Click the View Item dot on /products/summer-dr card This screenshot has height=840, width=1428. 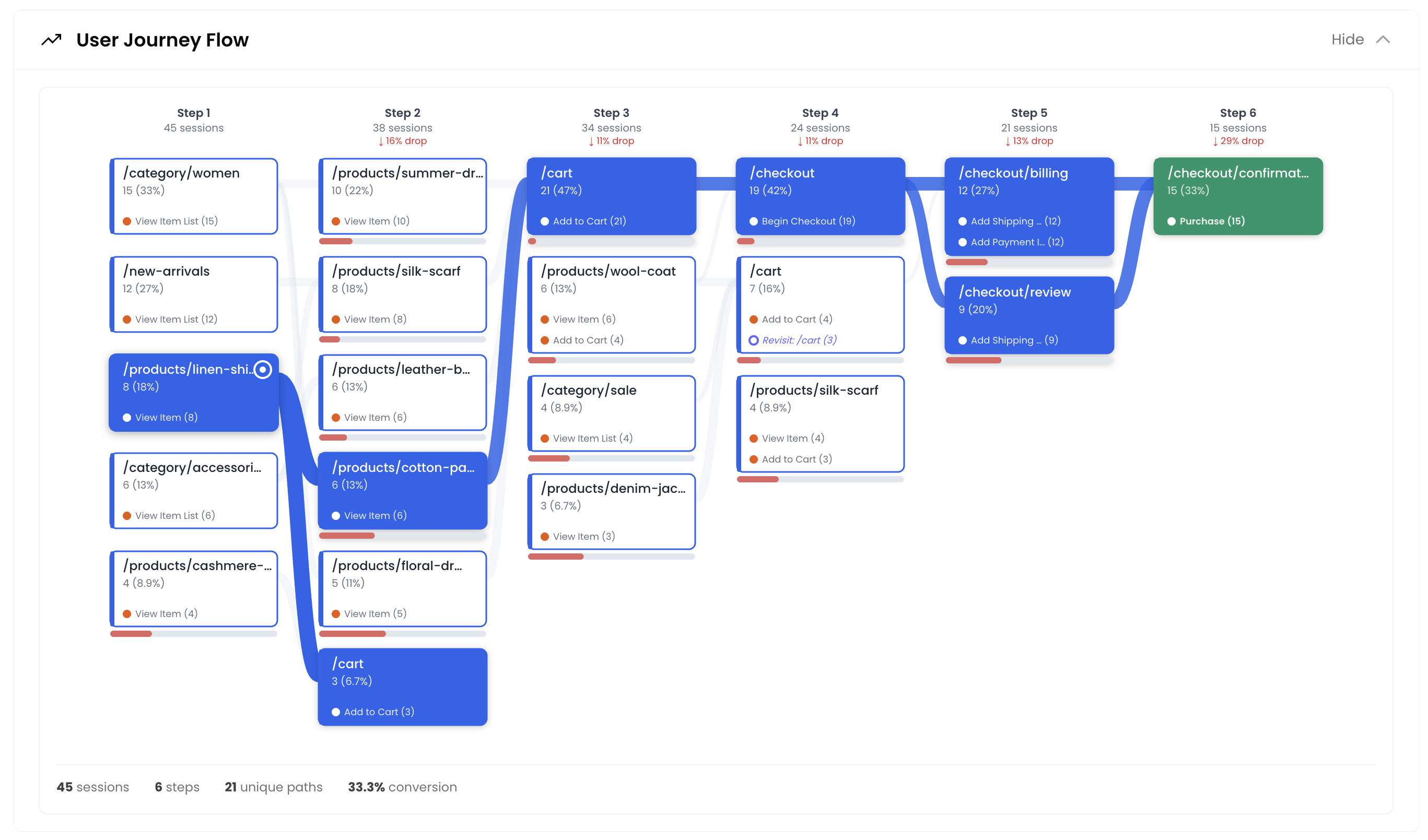pos(336,221)
